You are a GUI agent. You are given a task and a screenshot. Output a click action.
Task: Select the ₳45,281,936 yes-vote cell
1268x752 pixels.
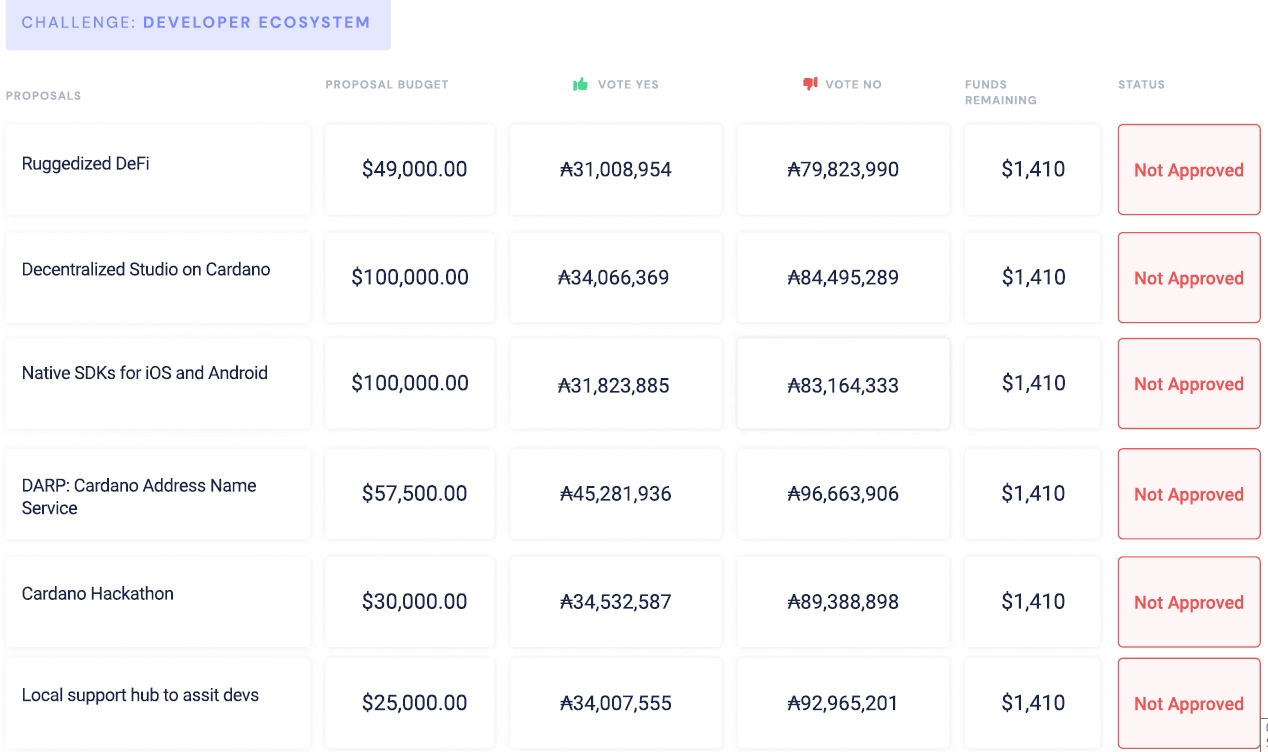click(x=616, y=494)
